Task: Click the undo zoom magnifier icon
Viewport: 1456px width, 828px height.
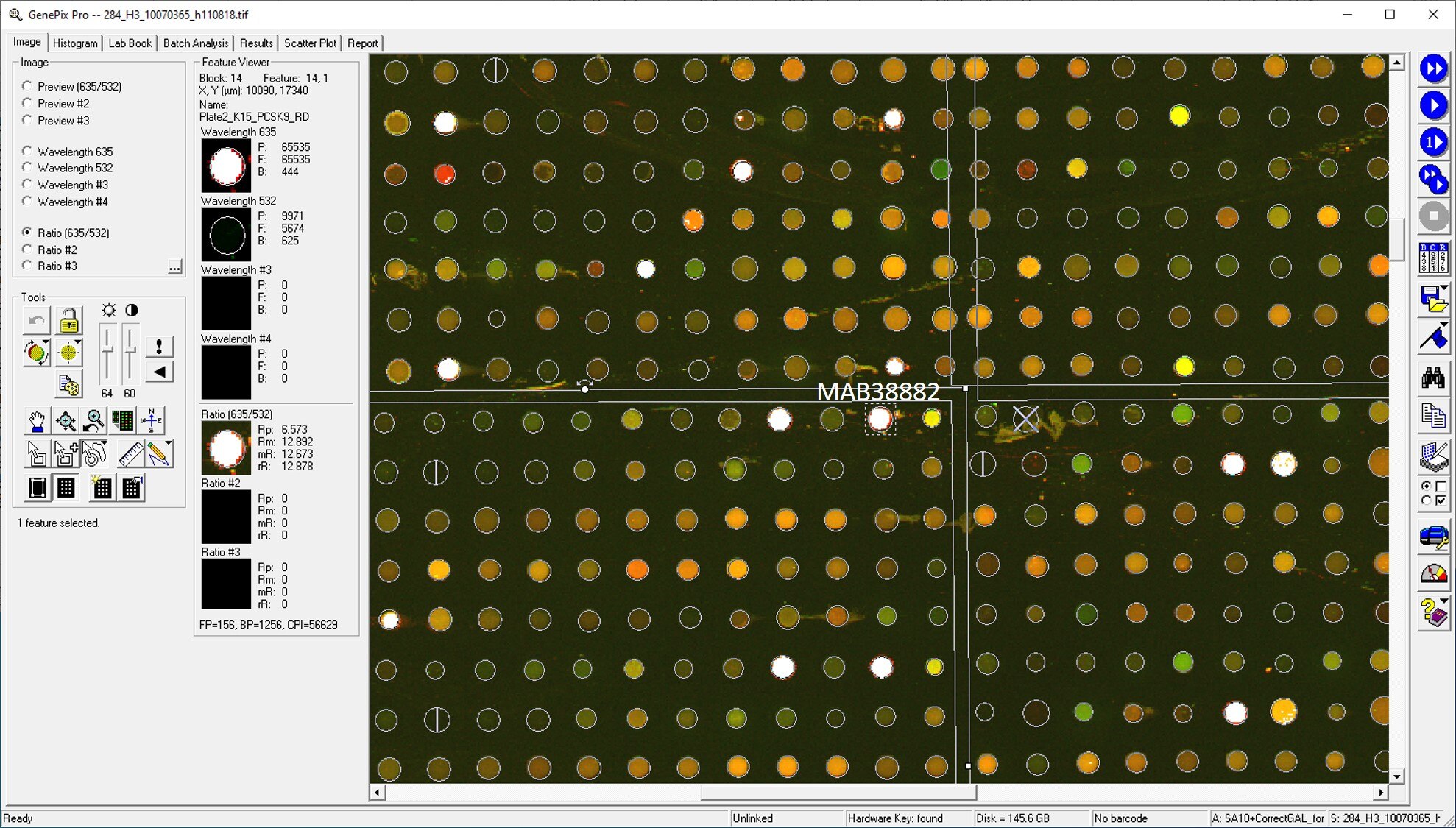Action: coord(94,421)
